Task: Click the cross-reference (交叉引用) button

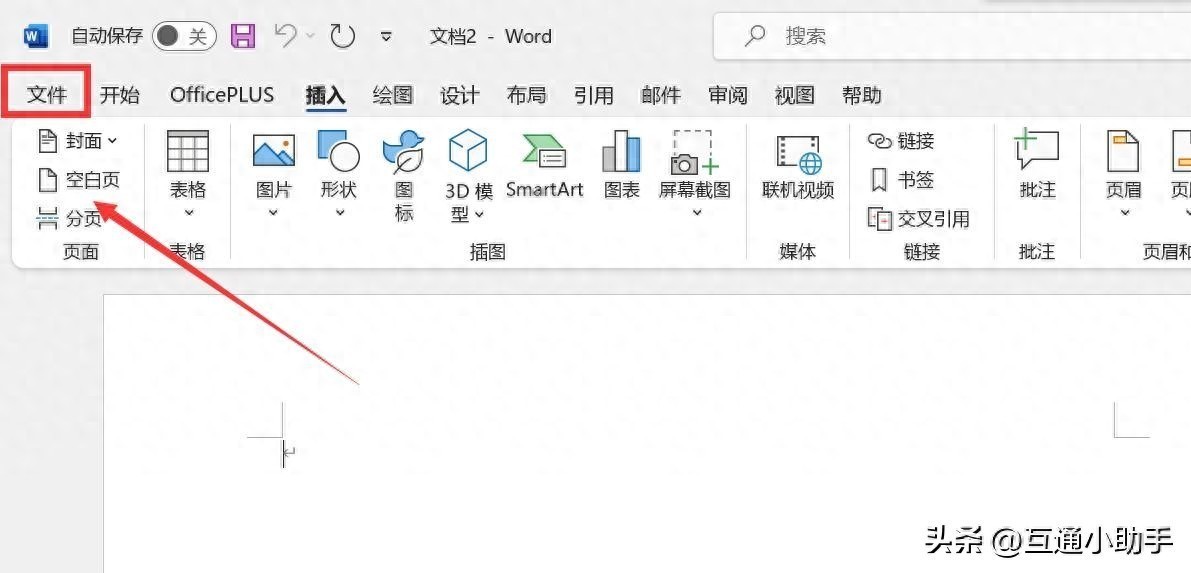Action: [x=919, y=218]
